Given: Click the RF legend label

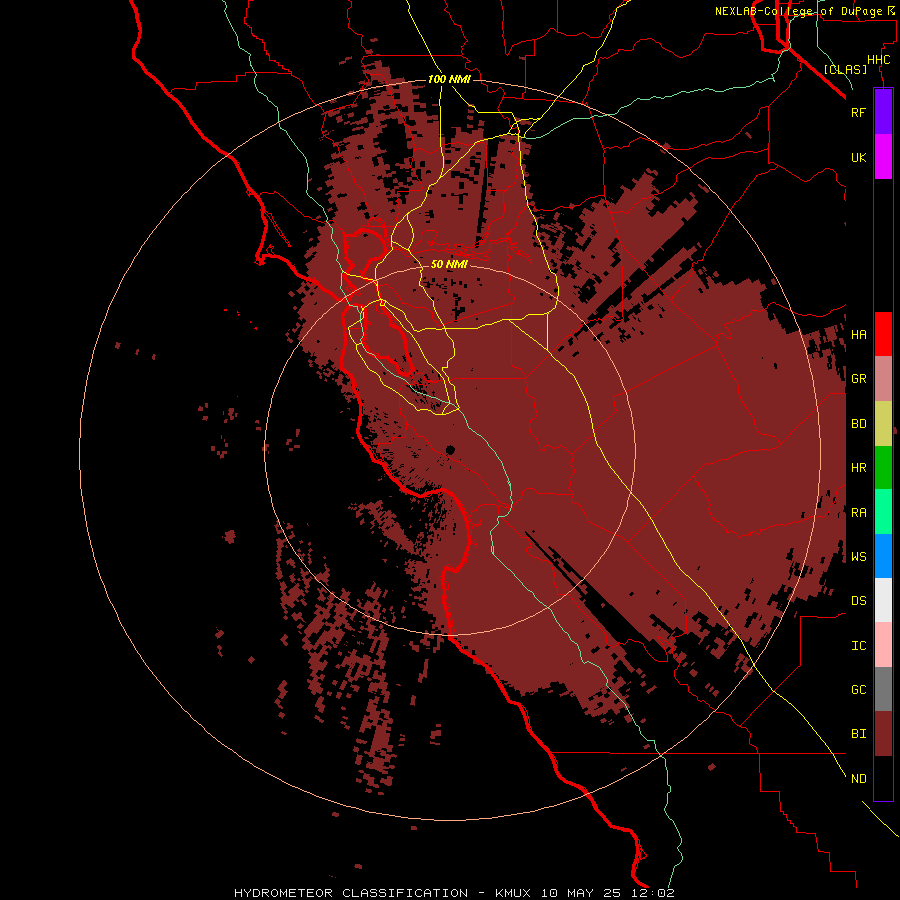Looking at the screenshot, I should point(858,112).
